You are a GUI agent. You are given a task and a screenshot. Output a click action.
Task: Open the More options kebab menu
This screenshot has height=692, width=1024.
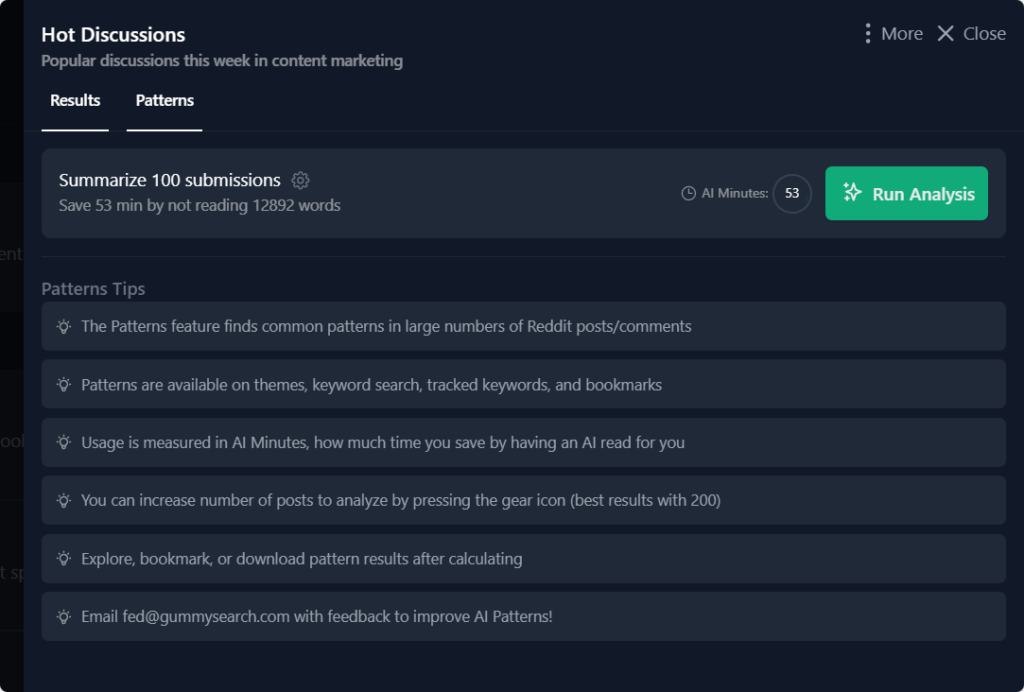(867, 32)
